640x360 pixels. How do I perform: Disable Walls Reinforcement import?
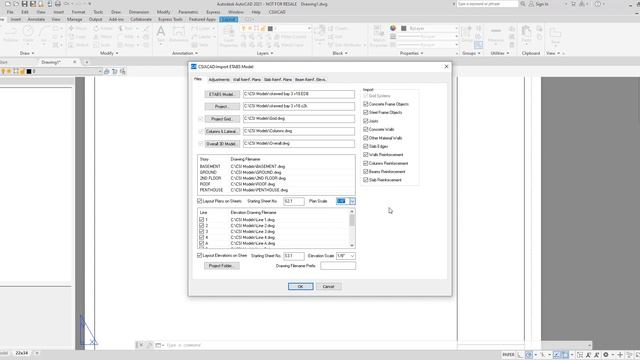click(366, 155)
